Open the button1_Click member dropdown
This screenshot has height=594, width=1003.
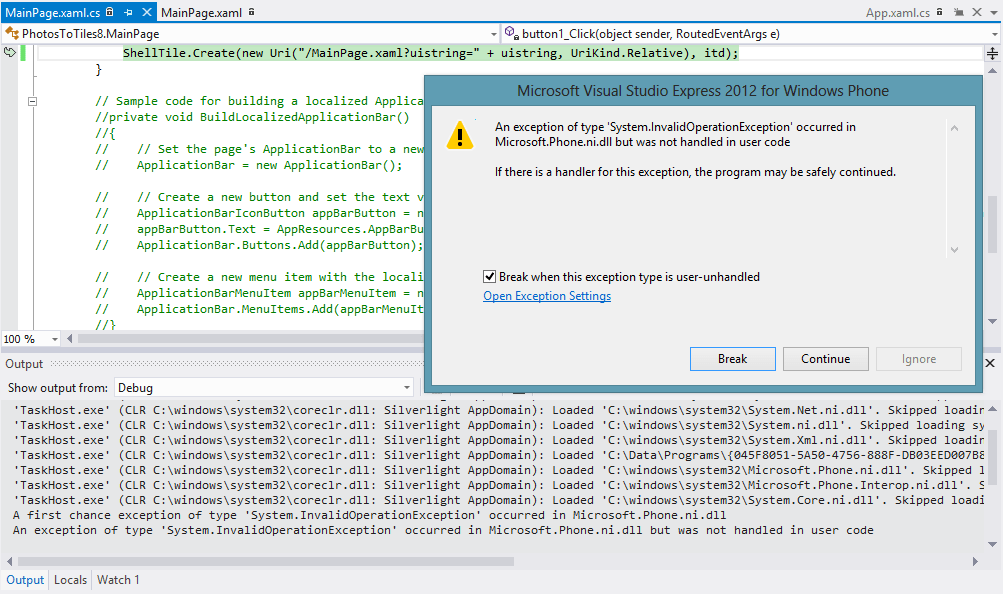994,34
